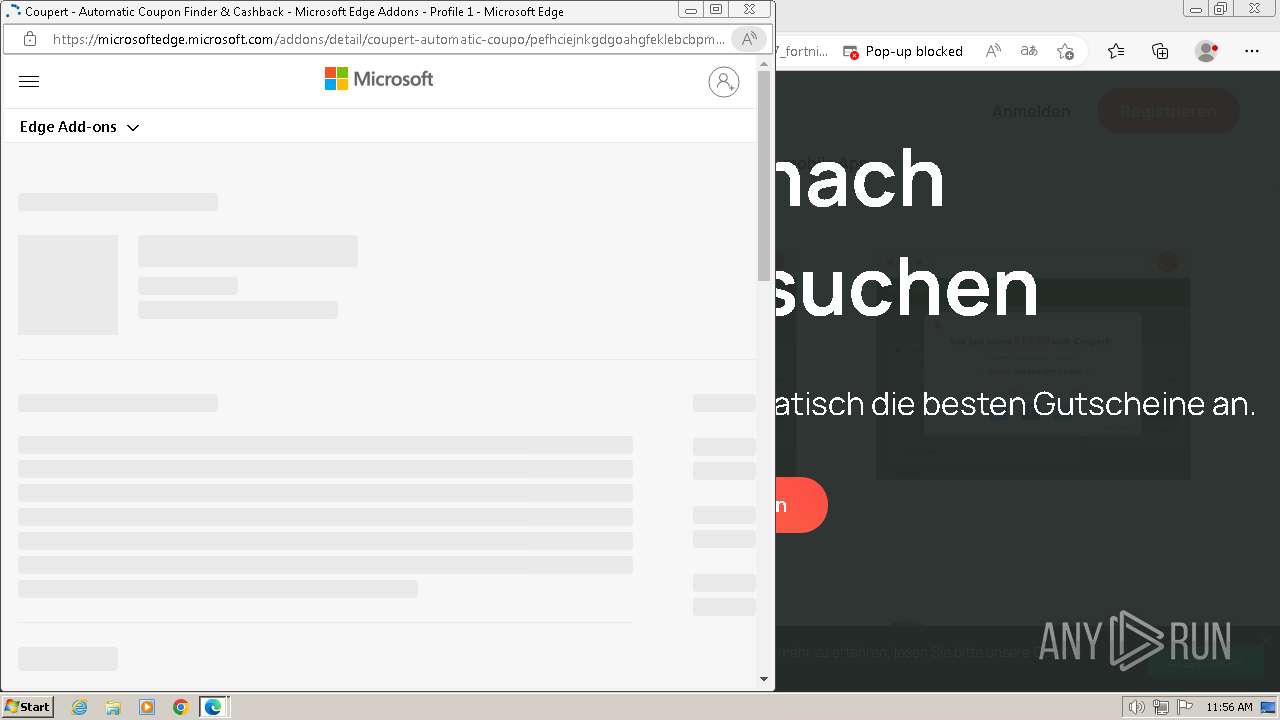Click the Registrieren button
The image size is (1280, 720).
coord(1168,111)
